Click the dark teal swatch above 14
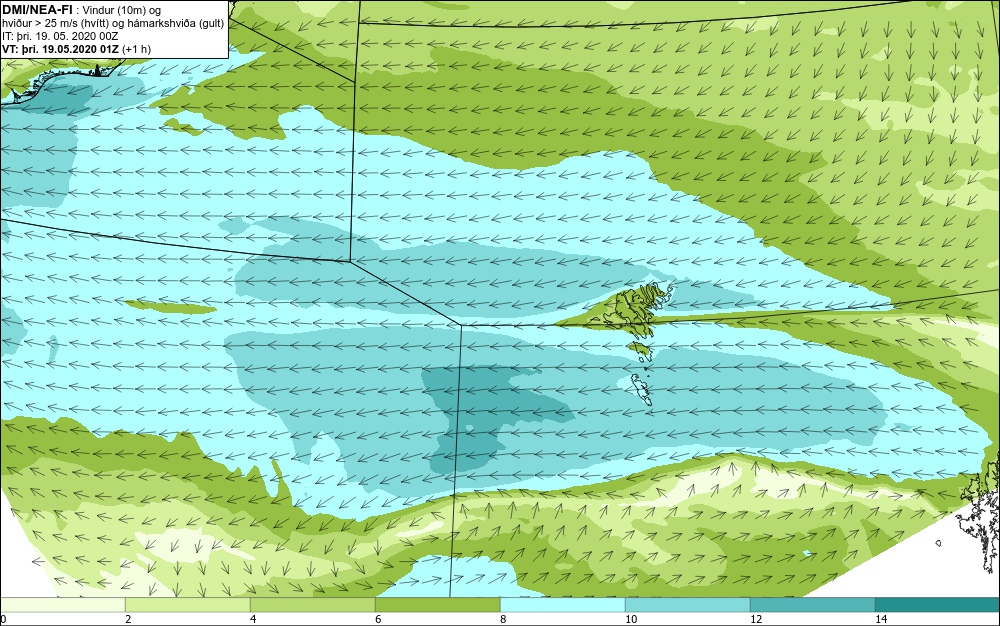 coord(938,605)
